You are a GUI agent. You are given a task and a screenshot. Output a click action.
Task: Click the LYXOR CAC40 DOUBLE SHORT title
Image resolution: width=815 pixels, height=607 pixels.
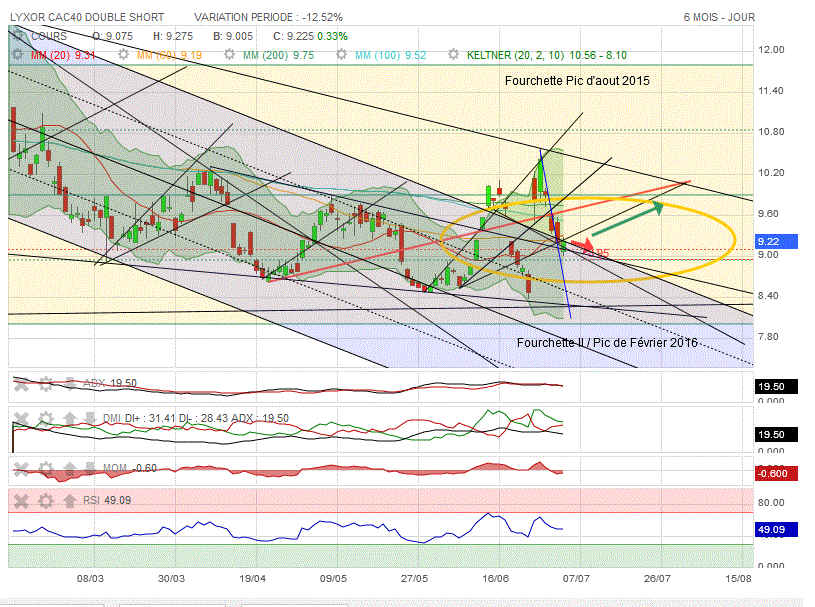pyautogui.click(x=87, y=17)
